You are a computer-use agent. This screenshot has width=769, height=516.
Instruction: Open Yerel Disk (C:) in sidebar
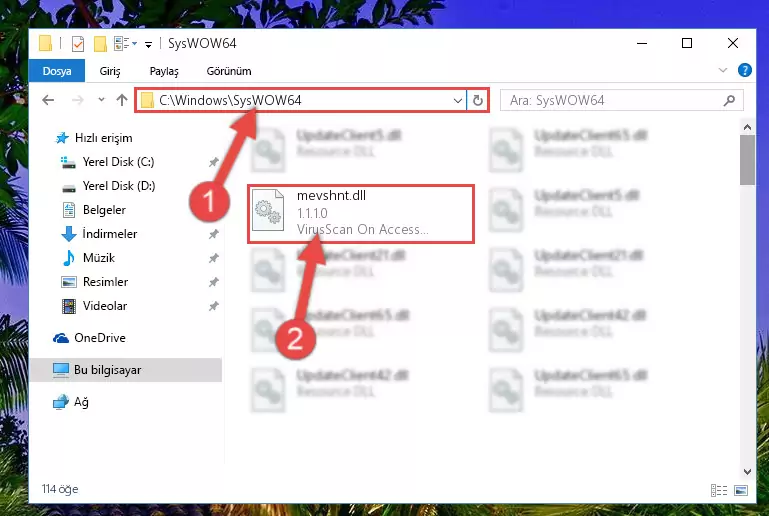(x=118, y=162)
